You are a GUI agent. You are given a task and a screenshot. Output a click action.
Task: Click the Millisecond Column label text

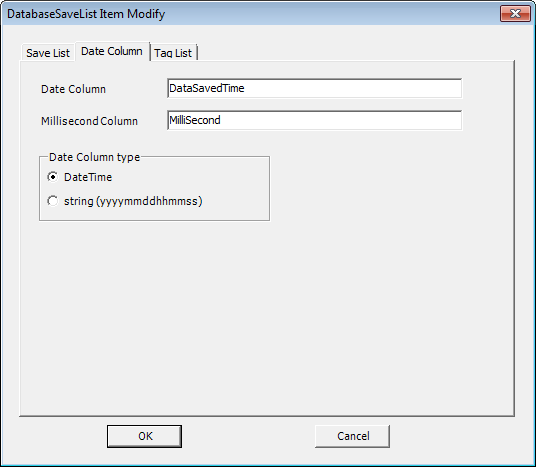(x=89, y=121)
